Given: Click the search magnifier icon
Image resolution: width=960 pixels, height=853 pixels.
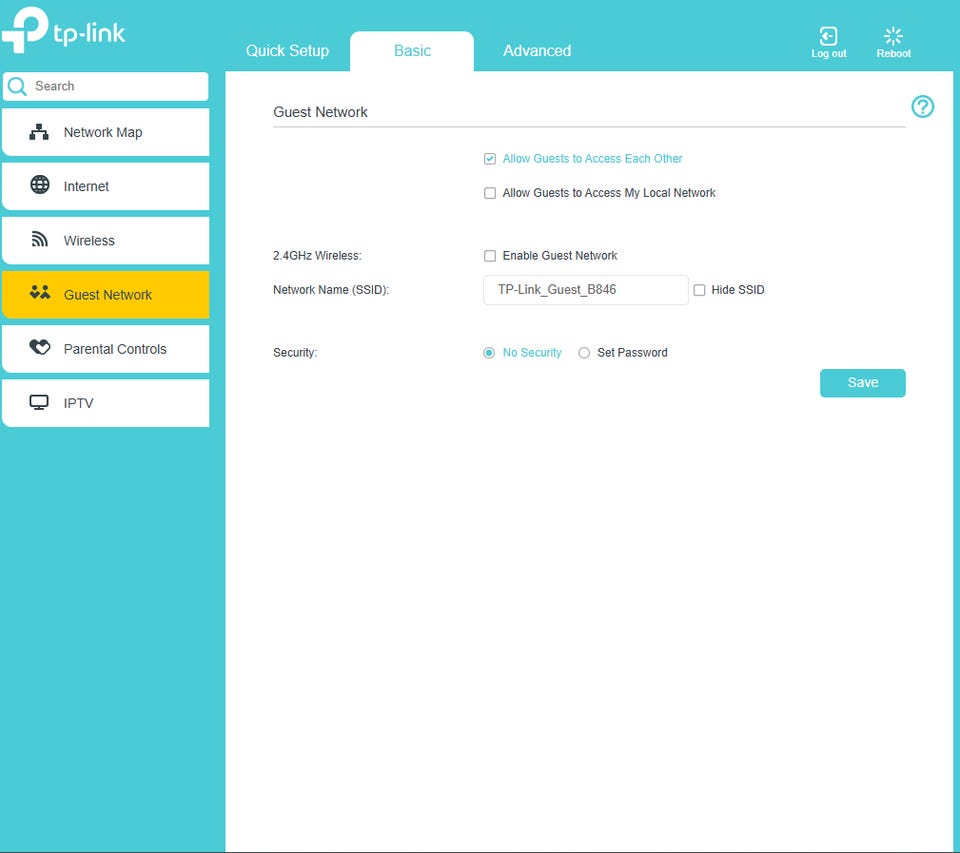Looking at the screenshot, I should pyautogui.click(x=17, y=86).
